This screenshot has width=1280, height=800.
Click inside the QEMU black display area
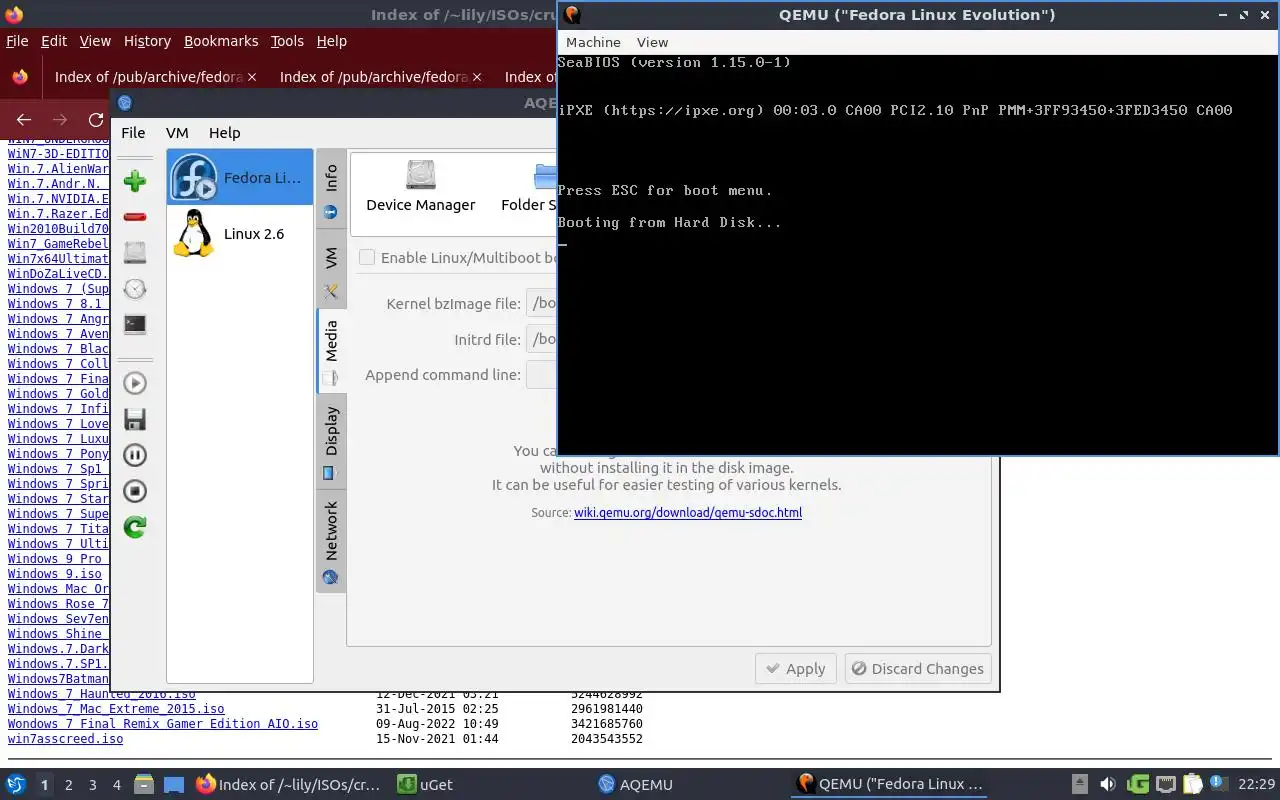coord(917,254)
